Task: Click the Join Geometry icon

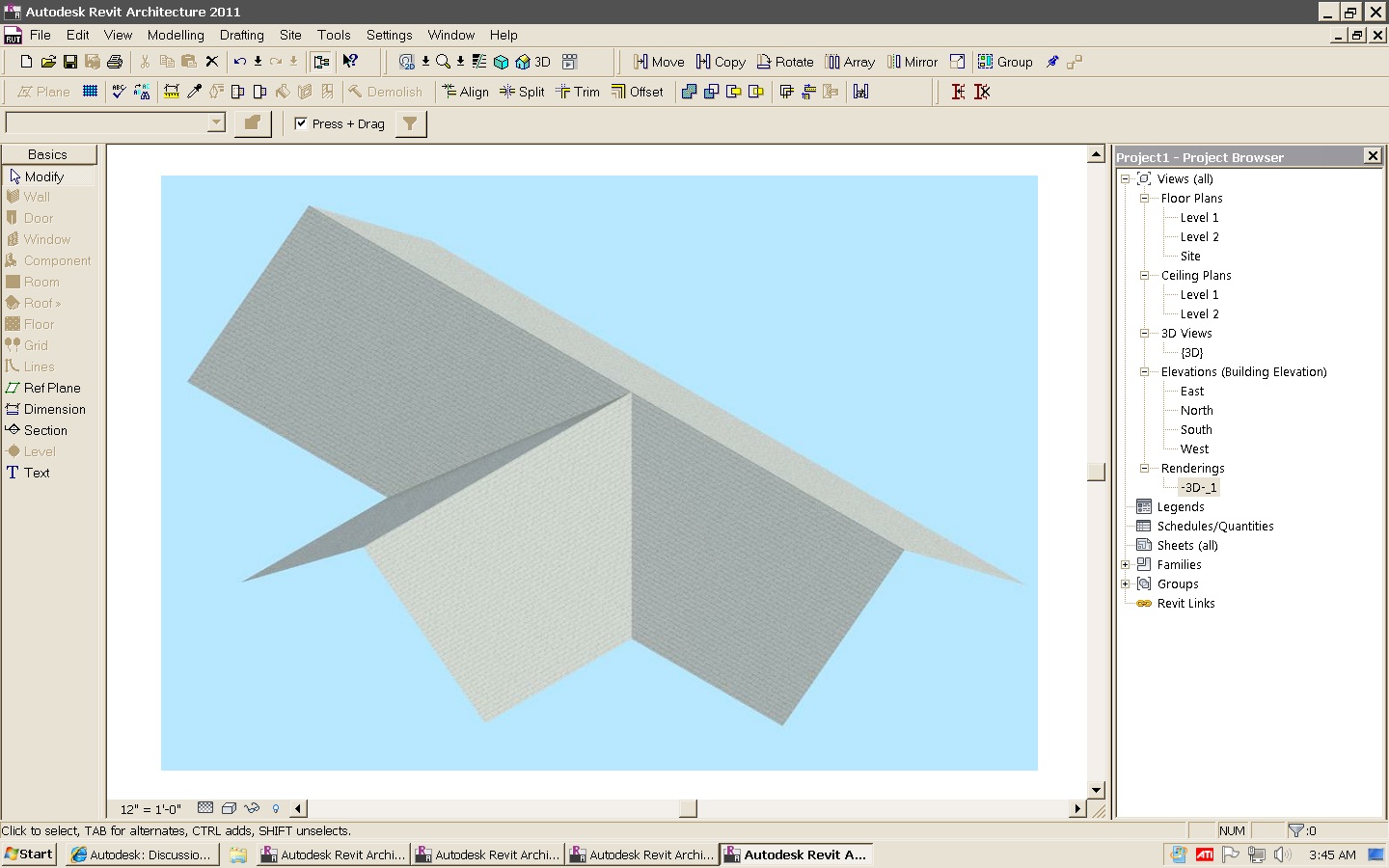Action: tap(689, 92)
